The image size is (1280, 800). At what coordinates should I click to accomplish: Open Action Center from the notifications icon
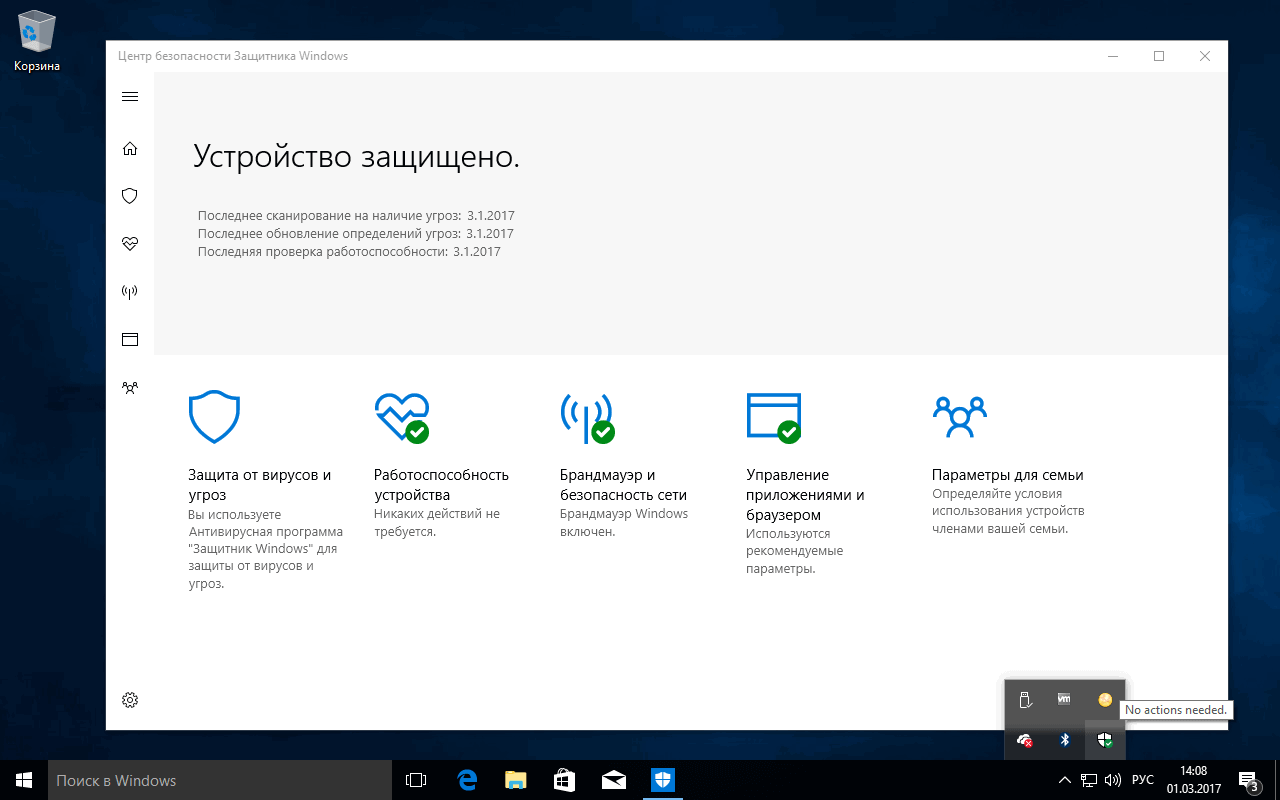[1247, 779]
